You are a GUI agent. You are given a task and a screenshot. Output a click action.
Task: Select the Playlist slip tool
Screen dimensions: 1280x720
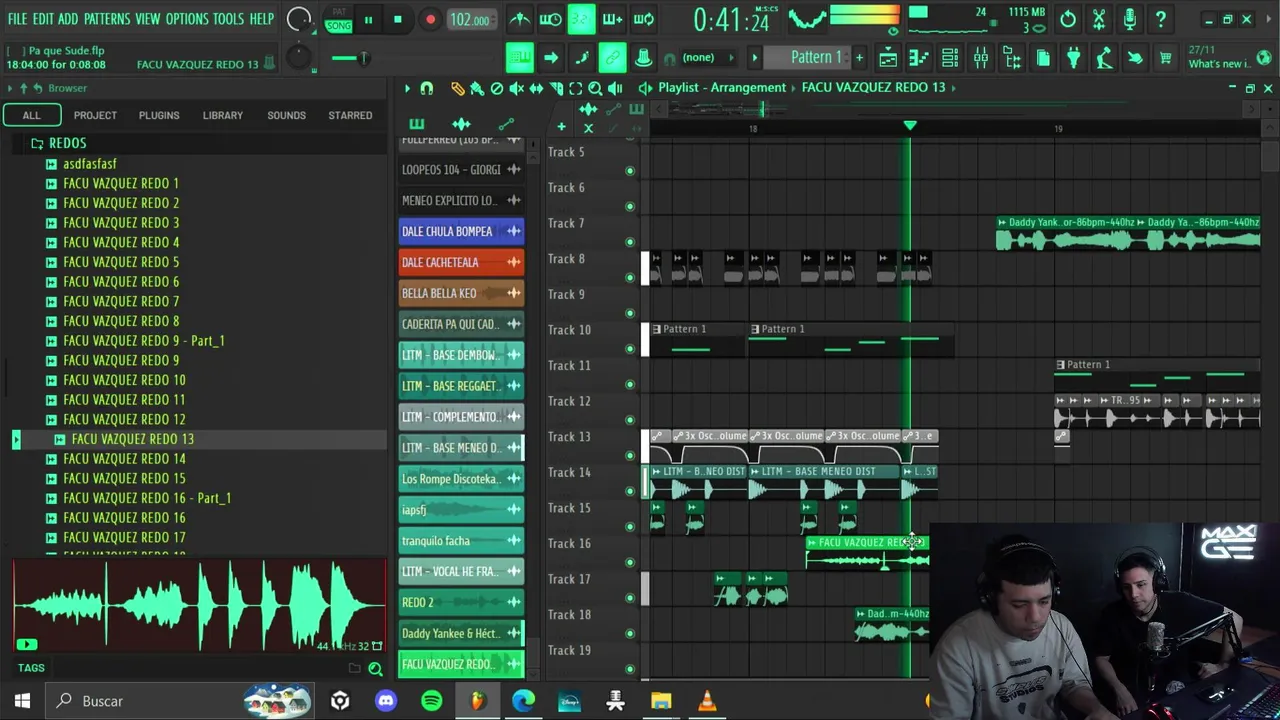536,88
